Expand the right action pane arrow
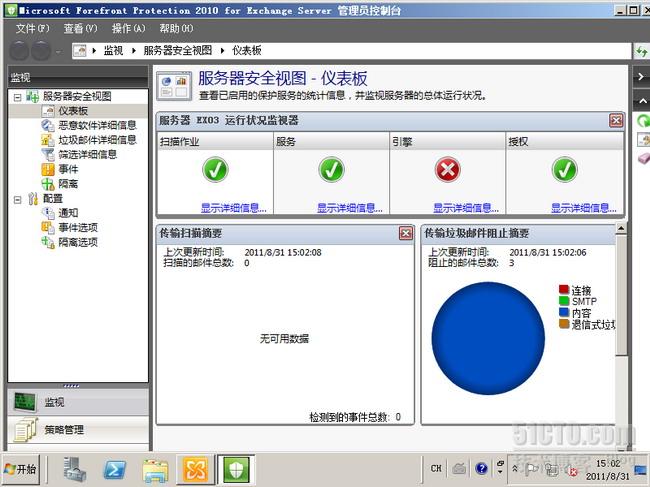This screenshot has height=487, width=650. pos(641,77)
